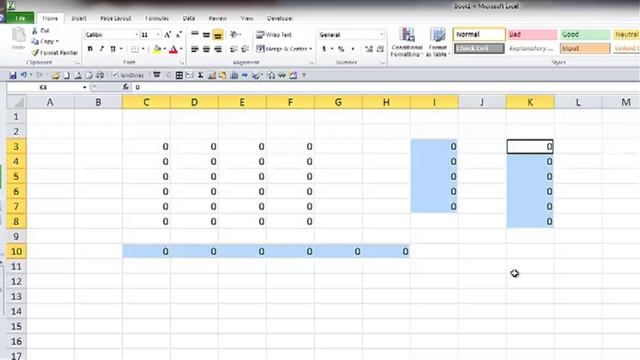Open text orientation dropdown

[236, 35]
